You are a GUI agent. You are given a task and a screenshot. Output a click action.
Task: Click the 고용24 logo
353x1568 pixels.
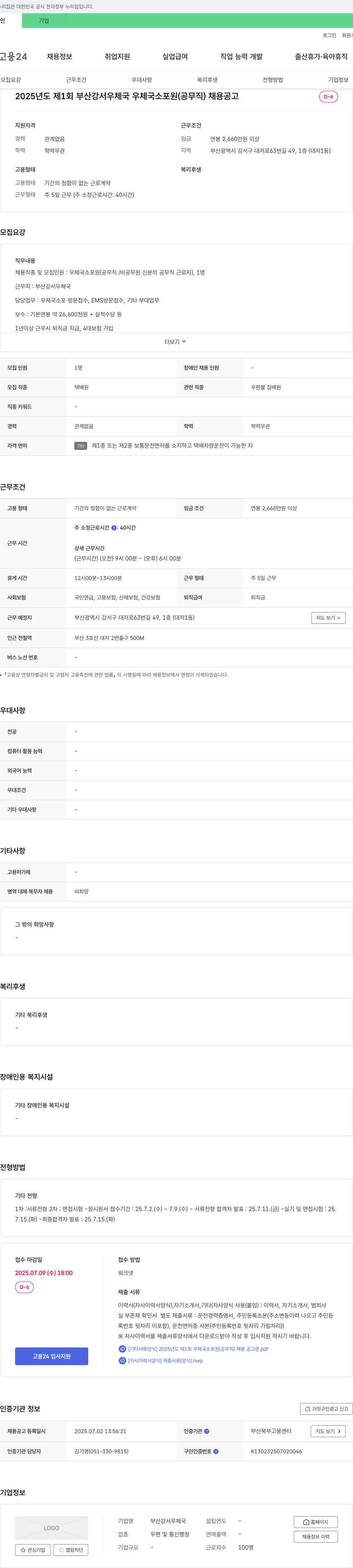tap(13, 57)
